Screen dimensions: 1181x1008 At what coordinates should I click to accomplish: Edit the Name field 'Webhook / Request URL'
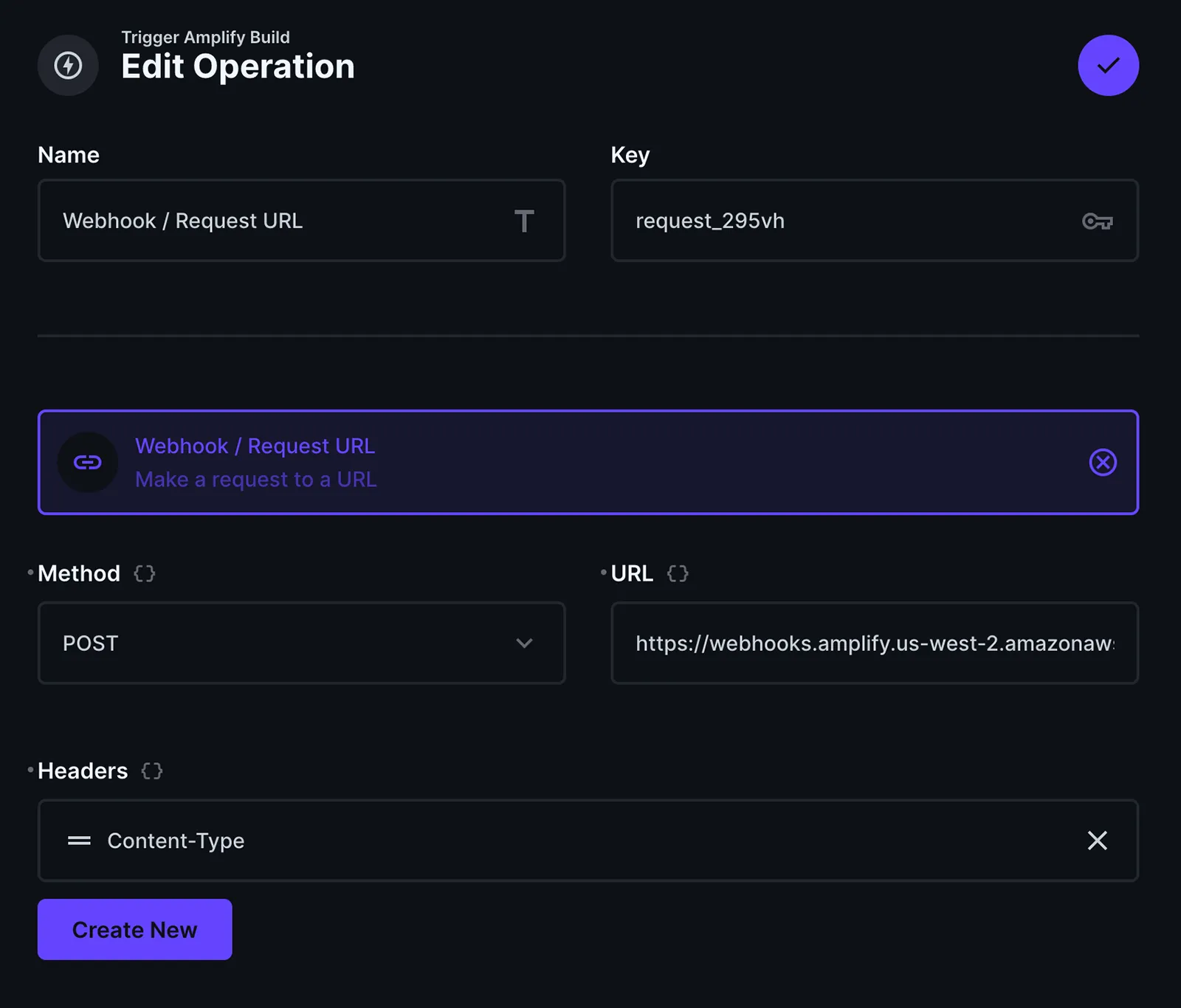tap(301, 221)
